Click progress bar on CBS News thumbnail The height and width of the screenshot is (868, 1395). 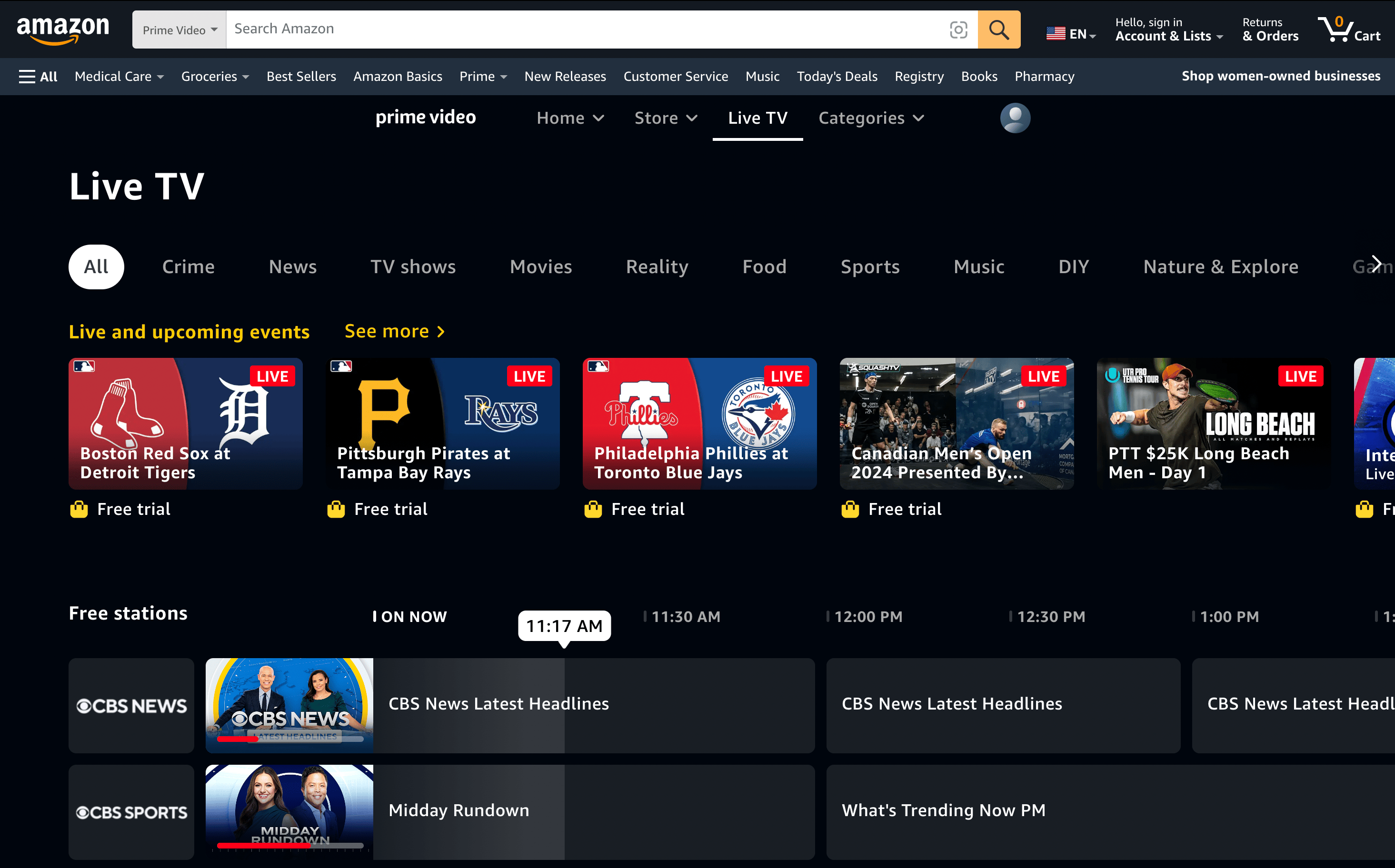[x=290, y=740]
